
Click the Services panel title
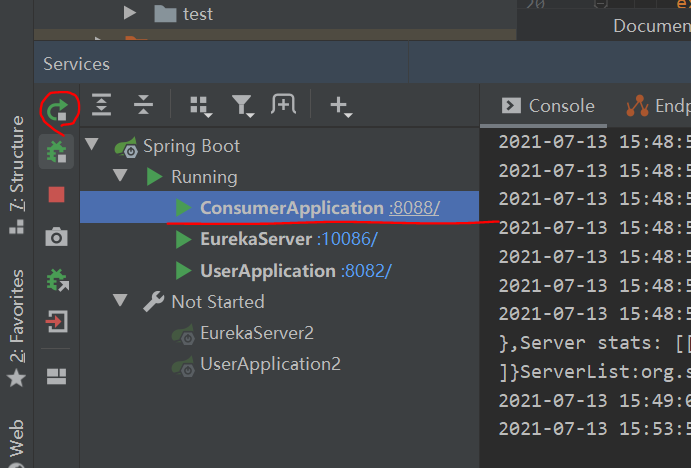click(76, 64)
